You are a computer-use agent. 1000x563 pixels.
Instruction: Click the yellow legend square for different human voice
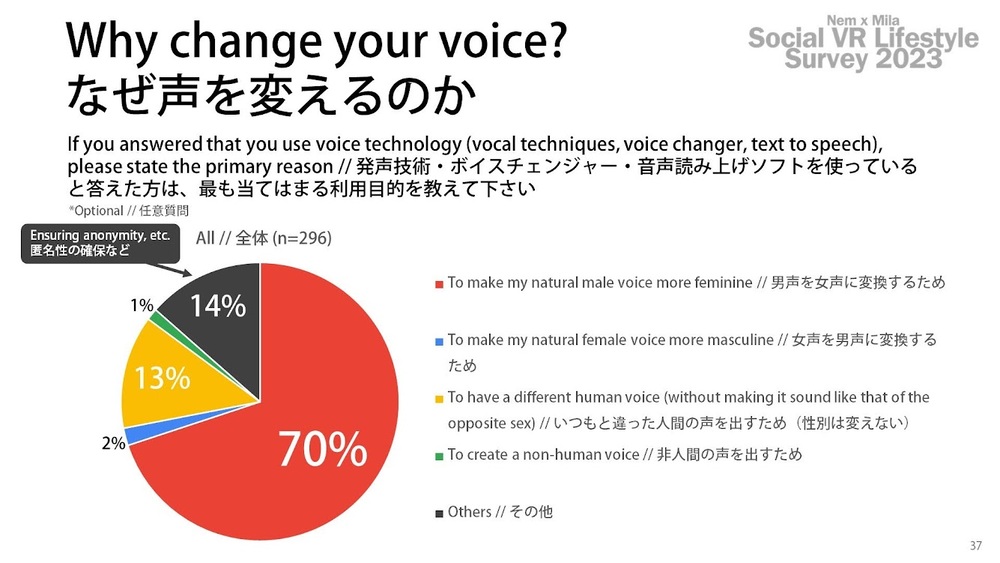pyautogui.click(x=439, y=399)
